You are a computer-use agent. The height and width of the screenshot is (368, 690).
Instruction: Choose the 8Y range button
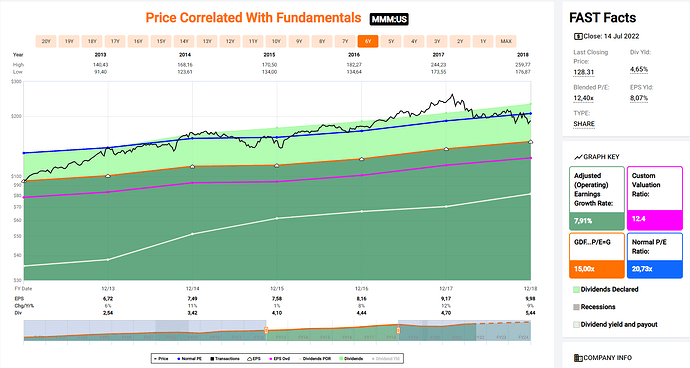(322, 41)
